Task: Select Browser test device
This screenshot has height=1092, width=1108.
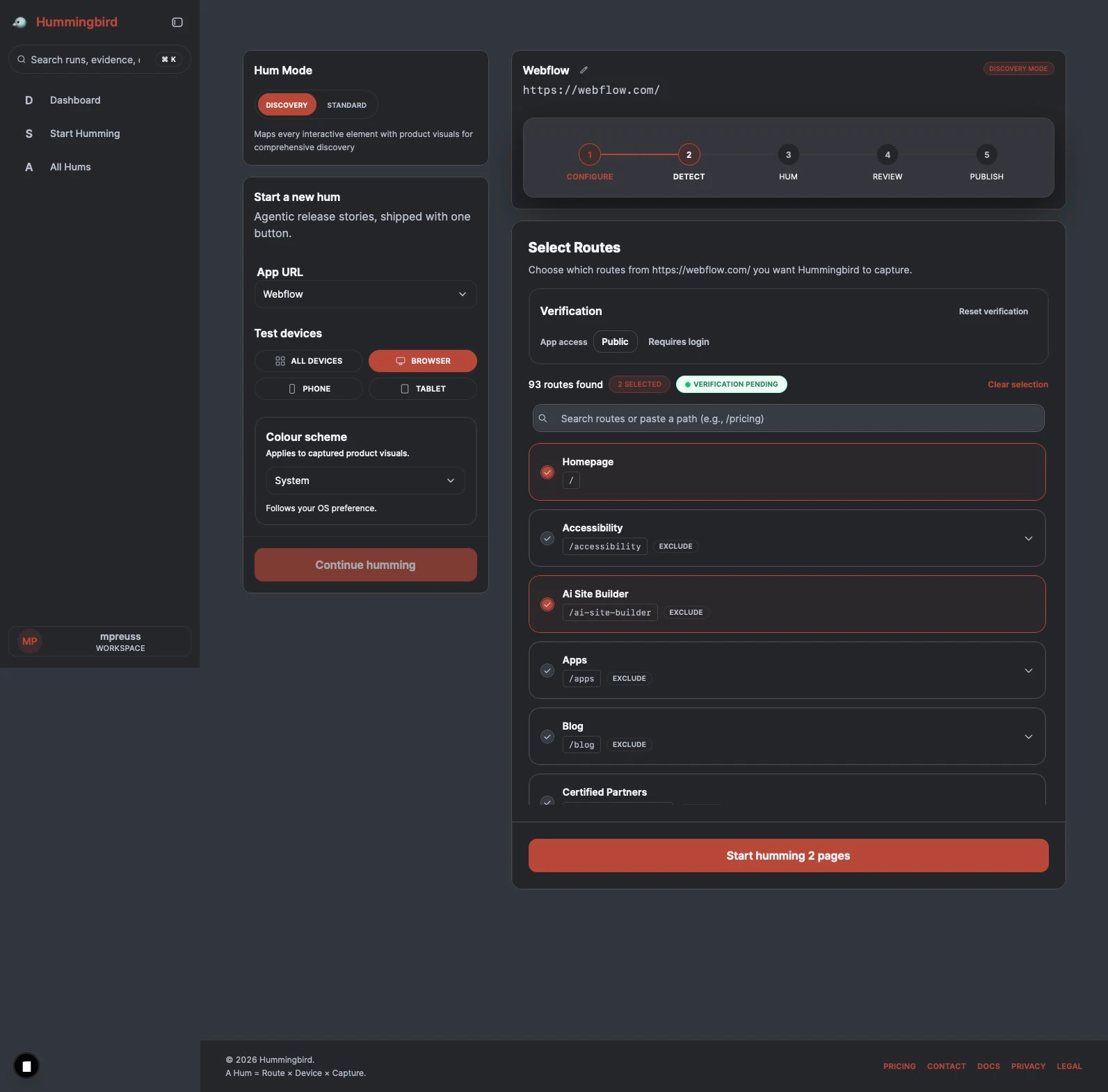Action: coord(423,361)
